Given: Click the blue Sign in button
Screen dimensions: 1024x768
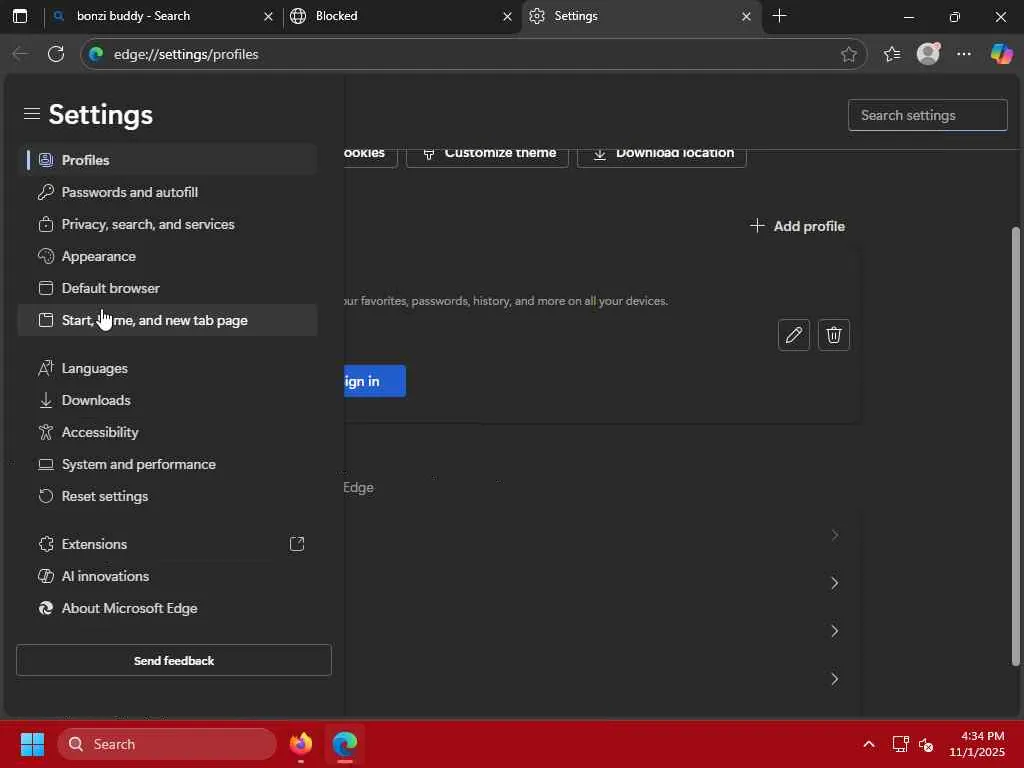Looking at the screenshot, I should [x=374, y=381].
